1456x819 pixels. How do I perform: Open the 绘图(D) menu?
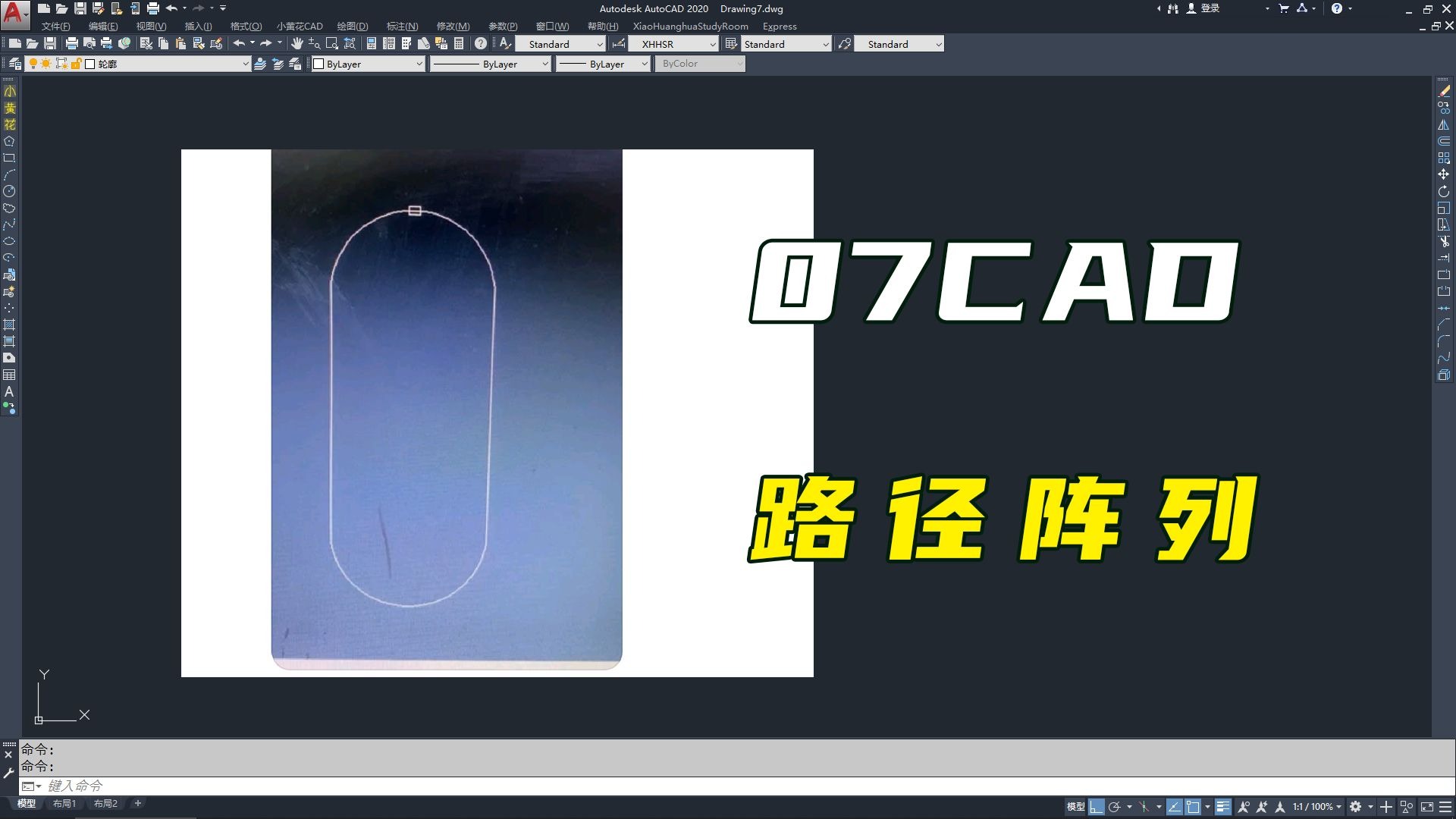point(353,27)
